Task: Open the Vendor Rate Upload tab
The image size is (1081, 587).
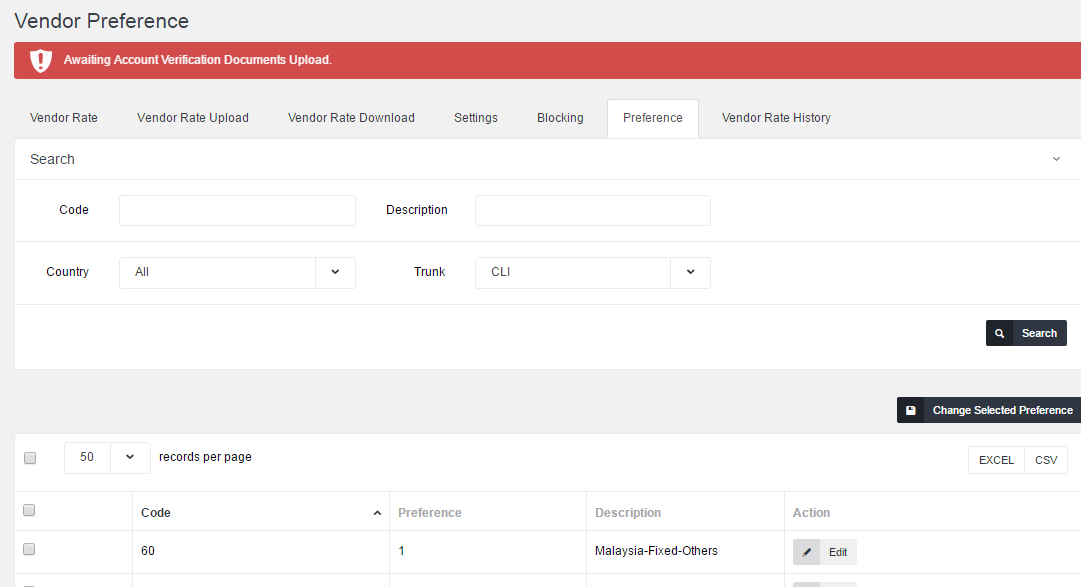Action: coord(193,118)
